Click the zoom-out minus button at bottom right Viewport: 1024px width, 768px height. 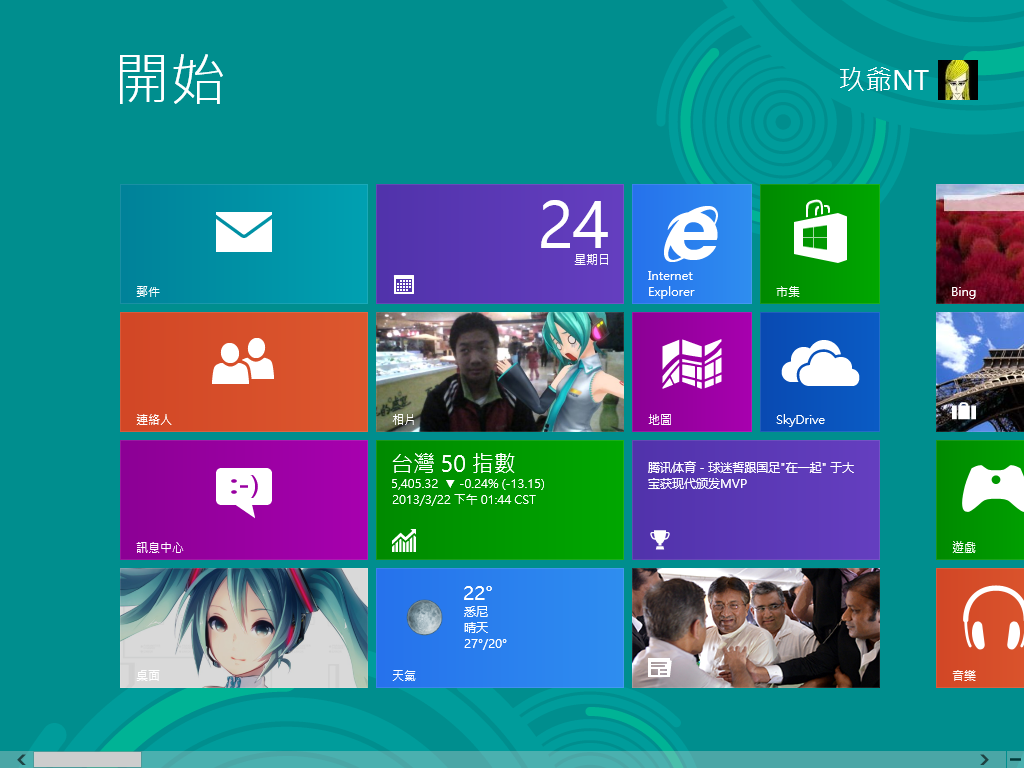(1013, 760)
